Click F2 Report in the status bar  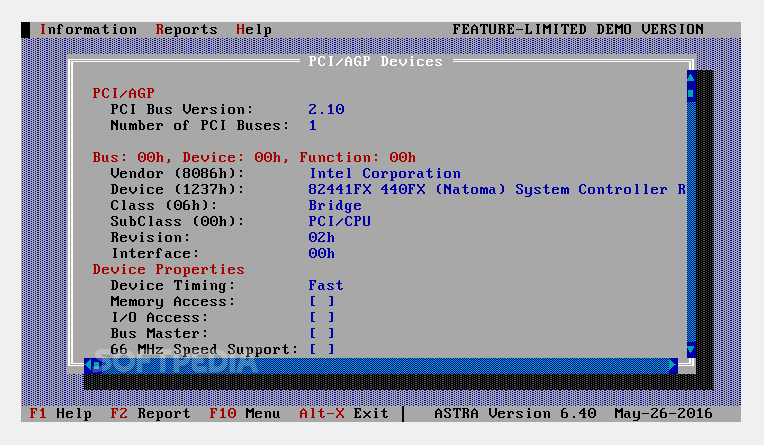150,414
